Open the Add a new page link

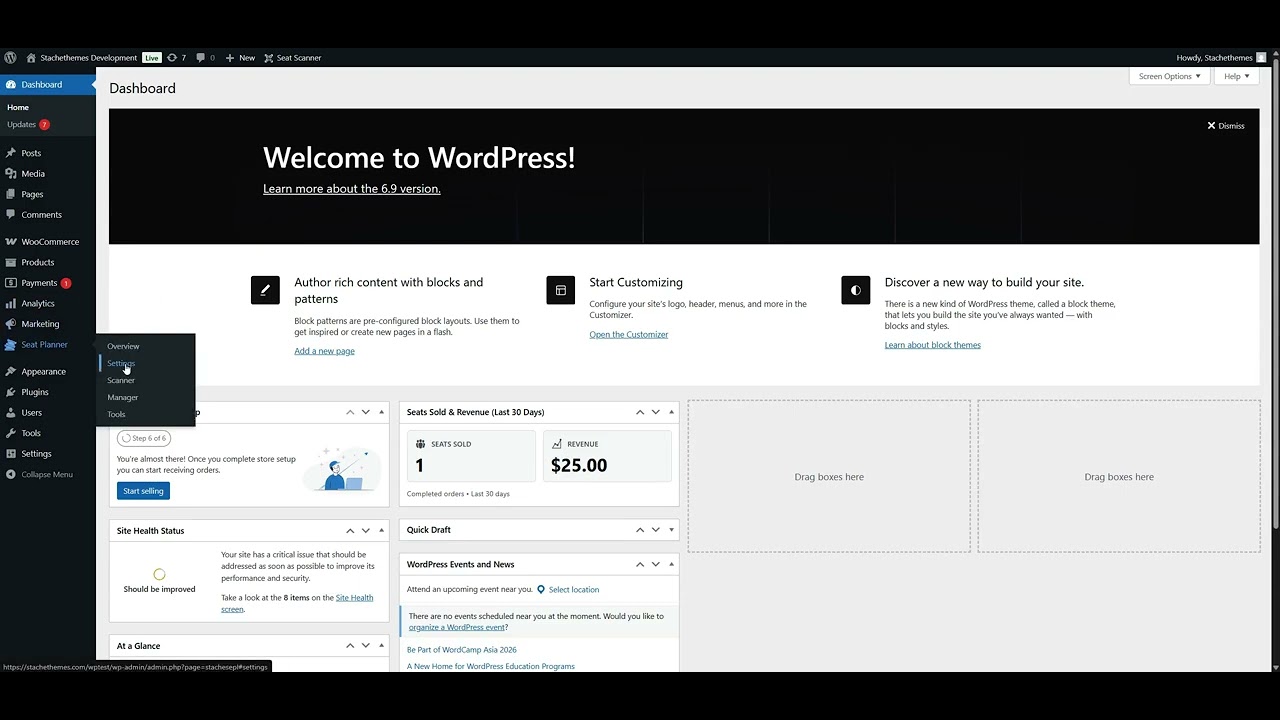point(324,351)
